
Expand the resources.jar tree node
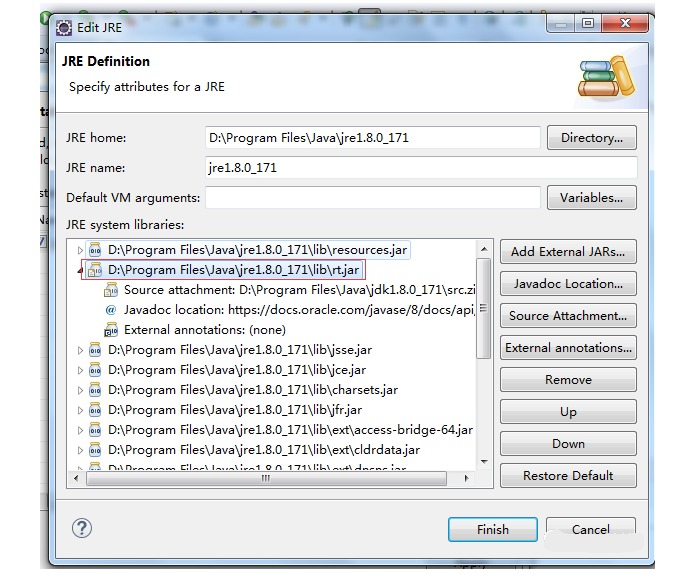click(x=80, y=250)
